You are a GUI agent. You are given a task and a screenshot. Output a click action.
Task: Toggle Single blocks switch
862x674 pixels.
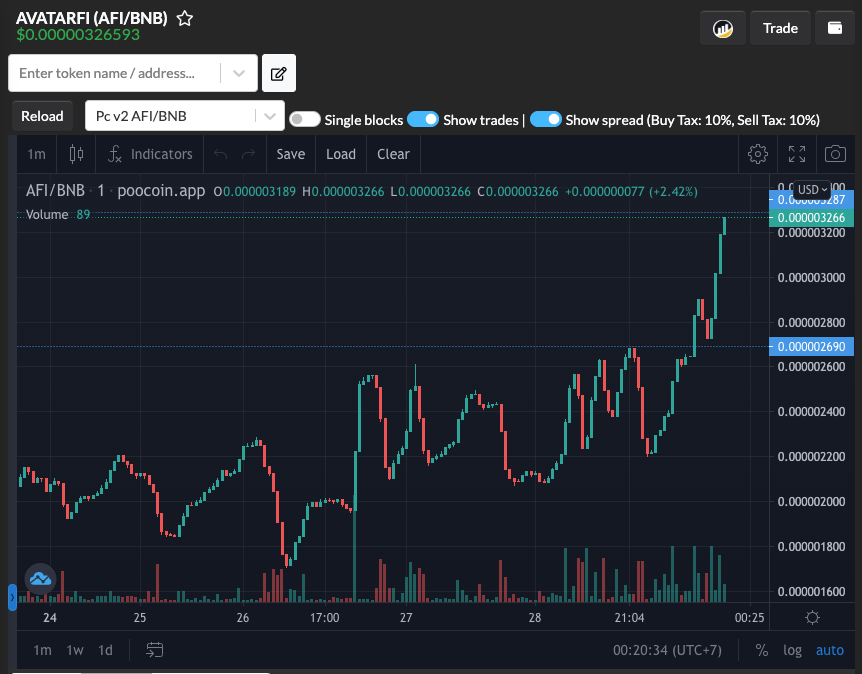[x=305, y=119]
